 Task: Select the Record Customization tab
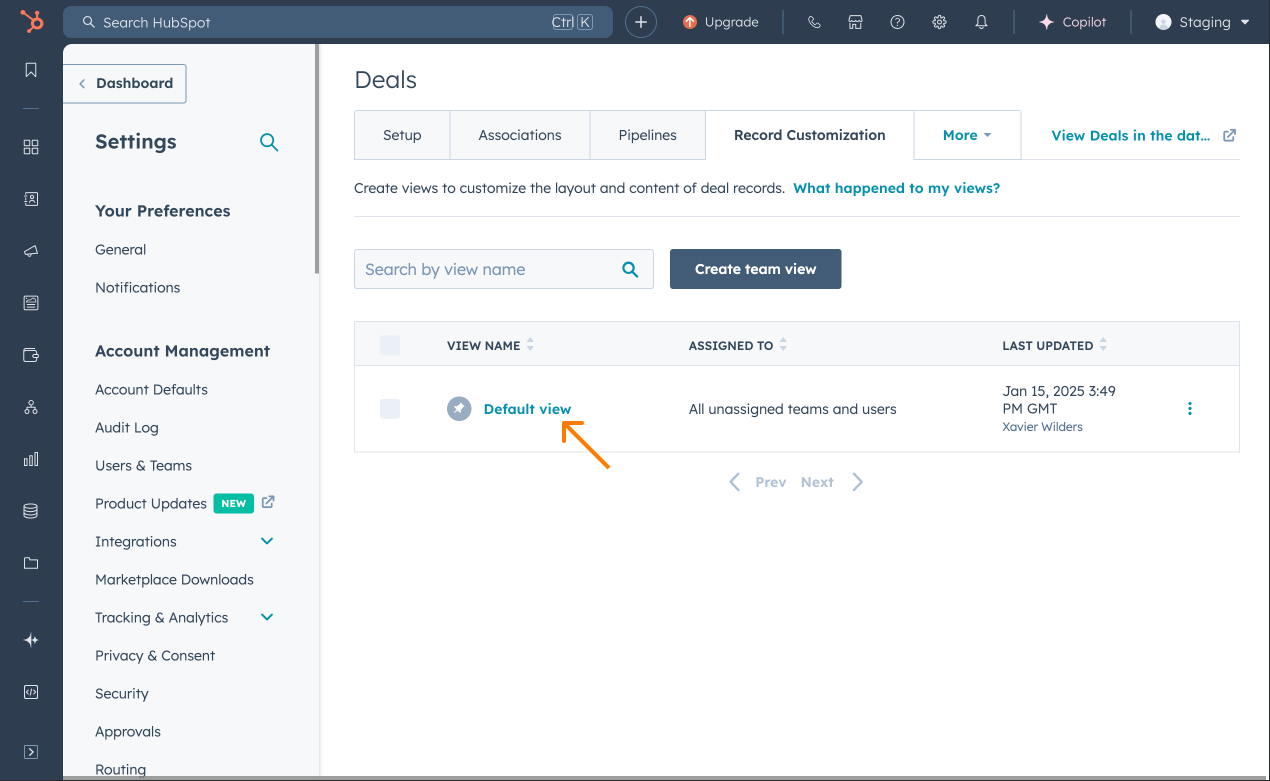[x=810, y=135]
